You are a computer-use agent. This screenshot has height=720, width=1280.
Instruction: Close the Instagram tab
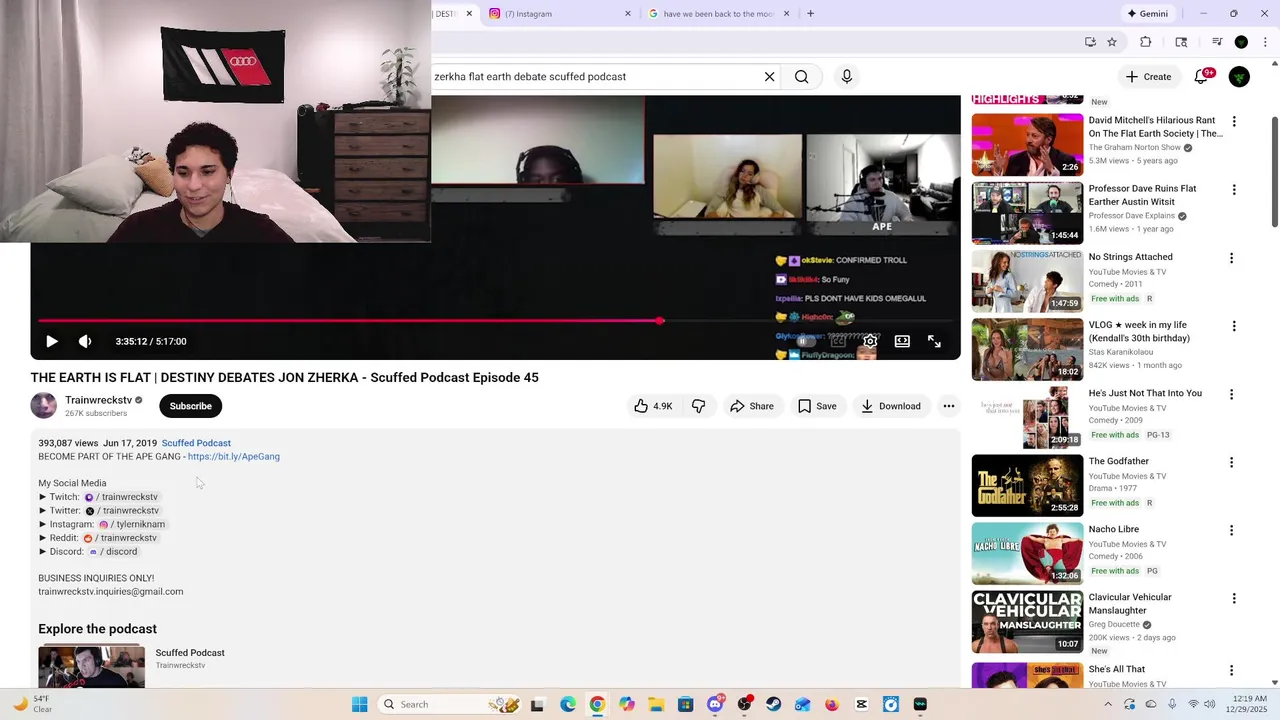tap(628, 14)
